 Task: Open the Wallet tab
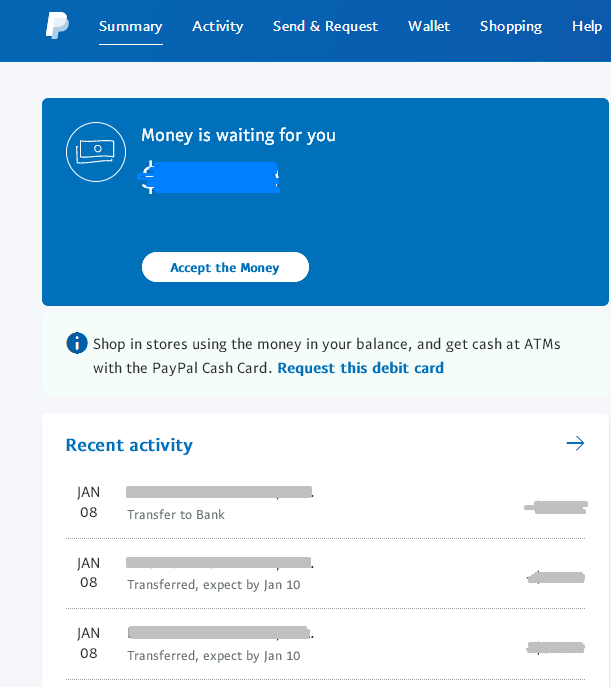429,26
